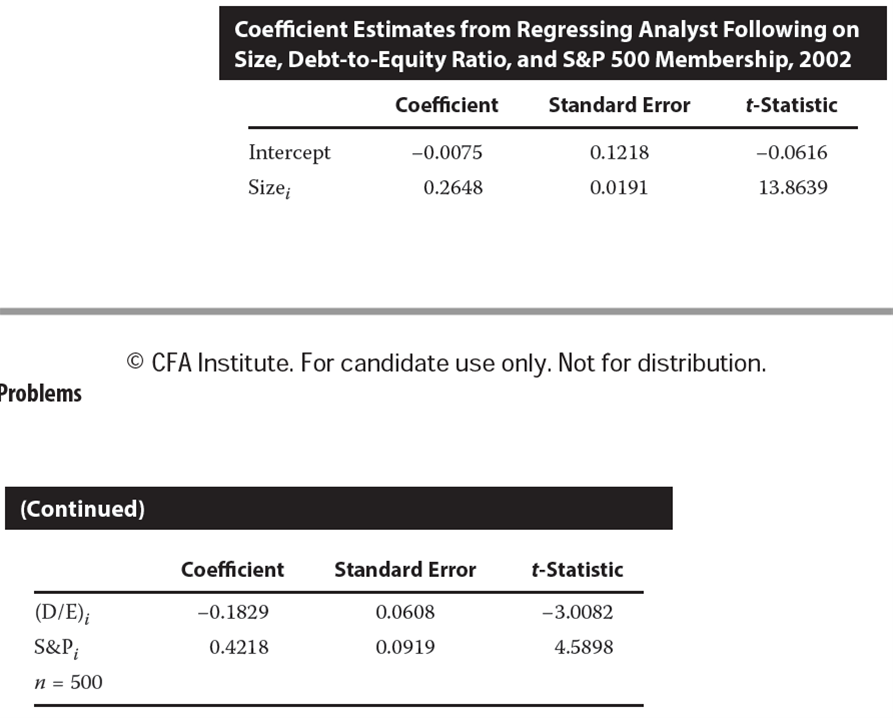
Task: Click the Intercept coefficient value −0.0075
Action: tap(447, 153)
